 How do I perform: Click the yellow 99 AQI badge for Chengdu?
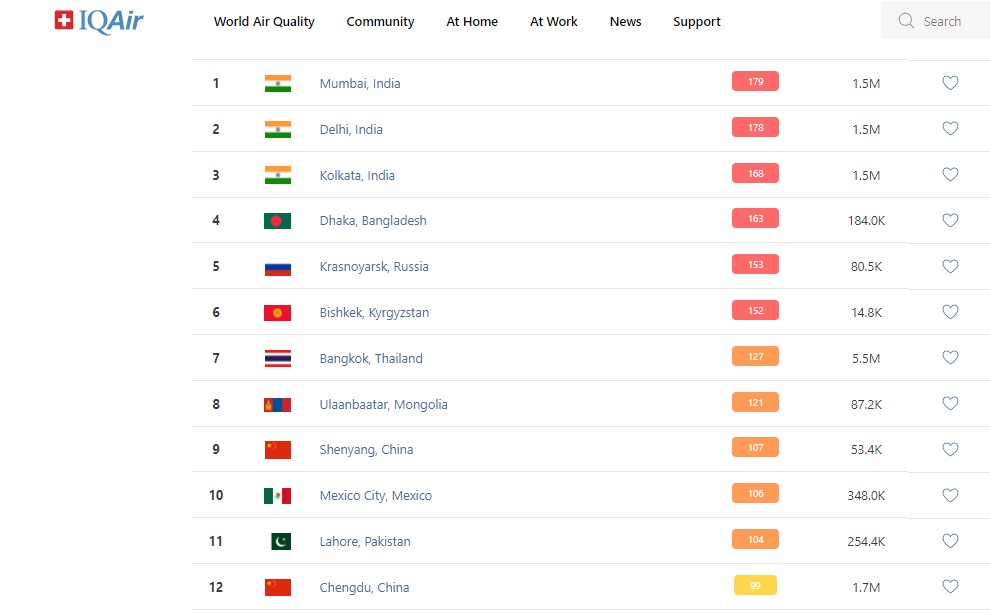[x=755, y=586]
